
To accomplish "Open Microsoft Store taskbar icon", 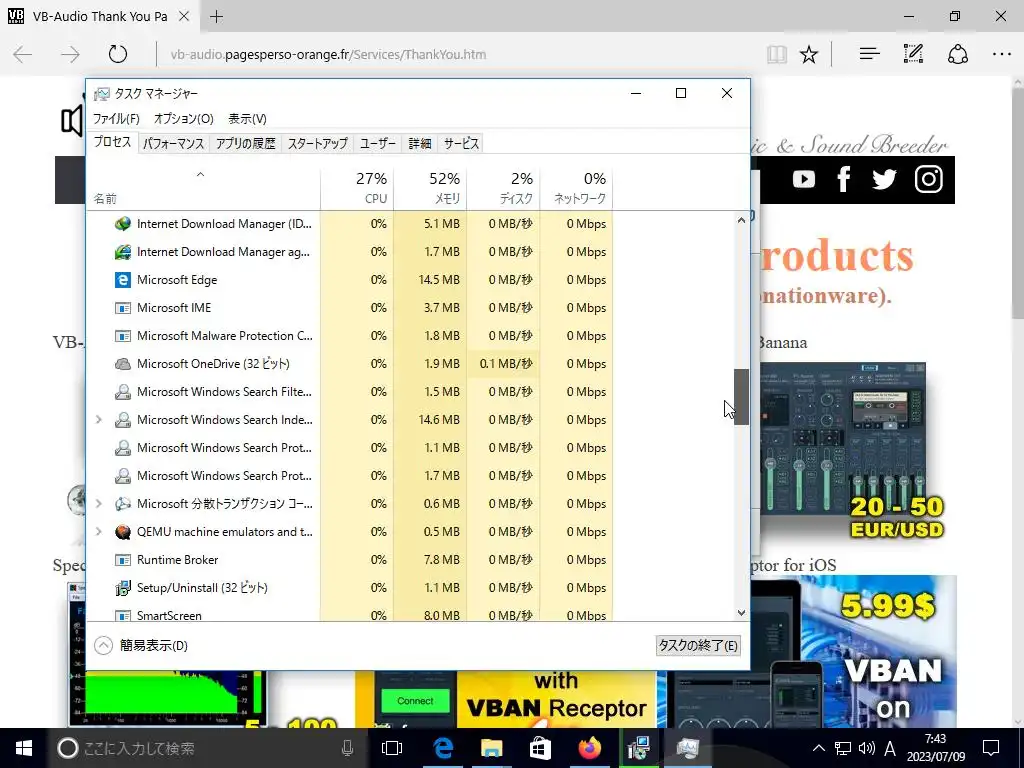I will pyautogui.click(x=540, y=748).
